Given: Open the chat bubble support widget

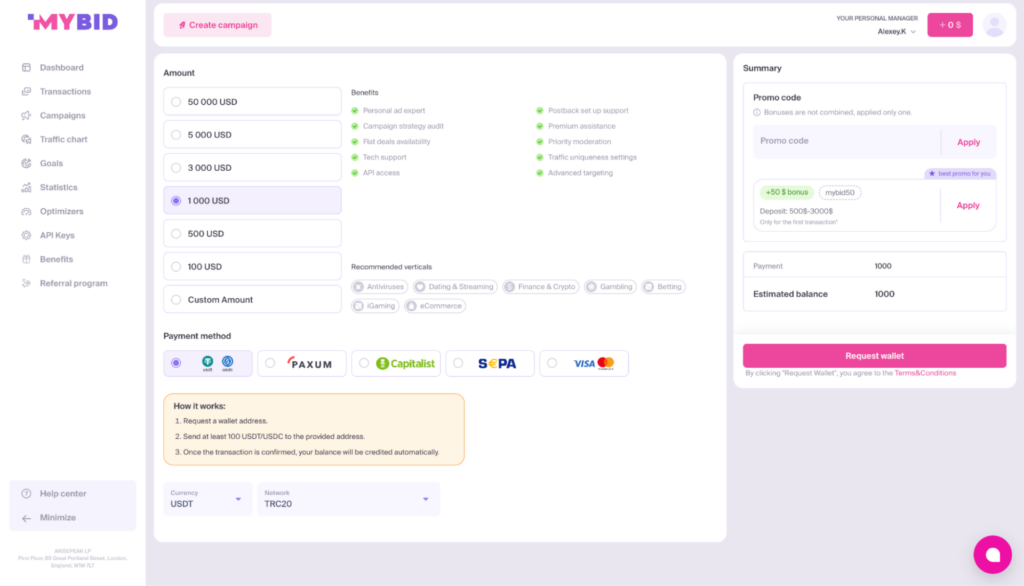Looking at the screenshot, I should [x=992, y=554].
